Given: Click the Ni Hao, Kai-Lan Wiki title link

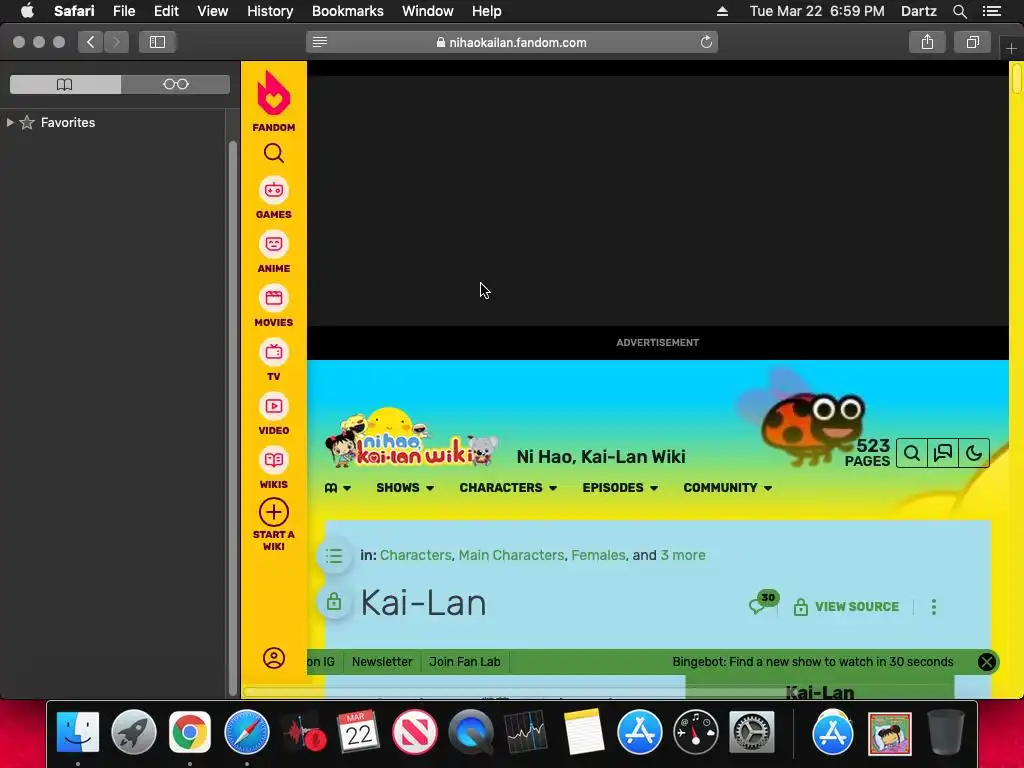Looking at the screenshot, I should pyautogui.click(x=601, y=456).
